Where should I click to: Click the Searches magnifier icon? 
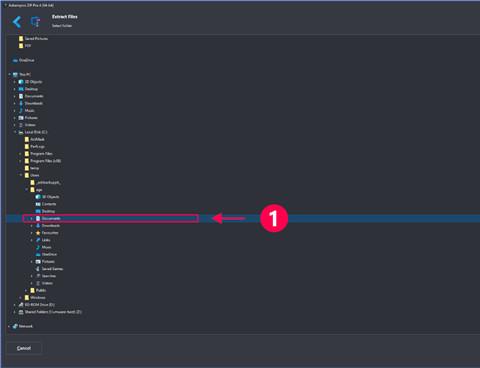38,276
